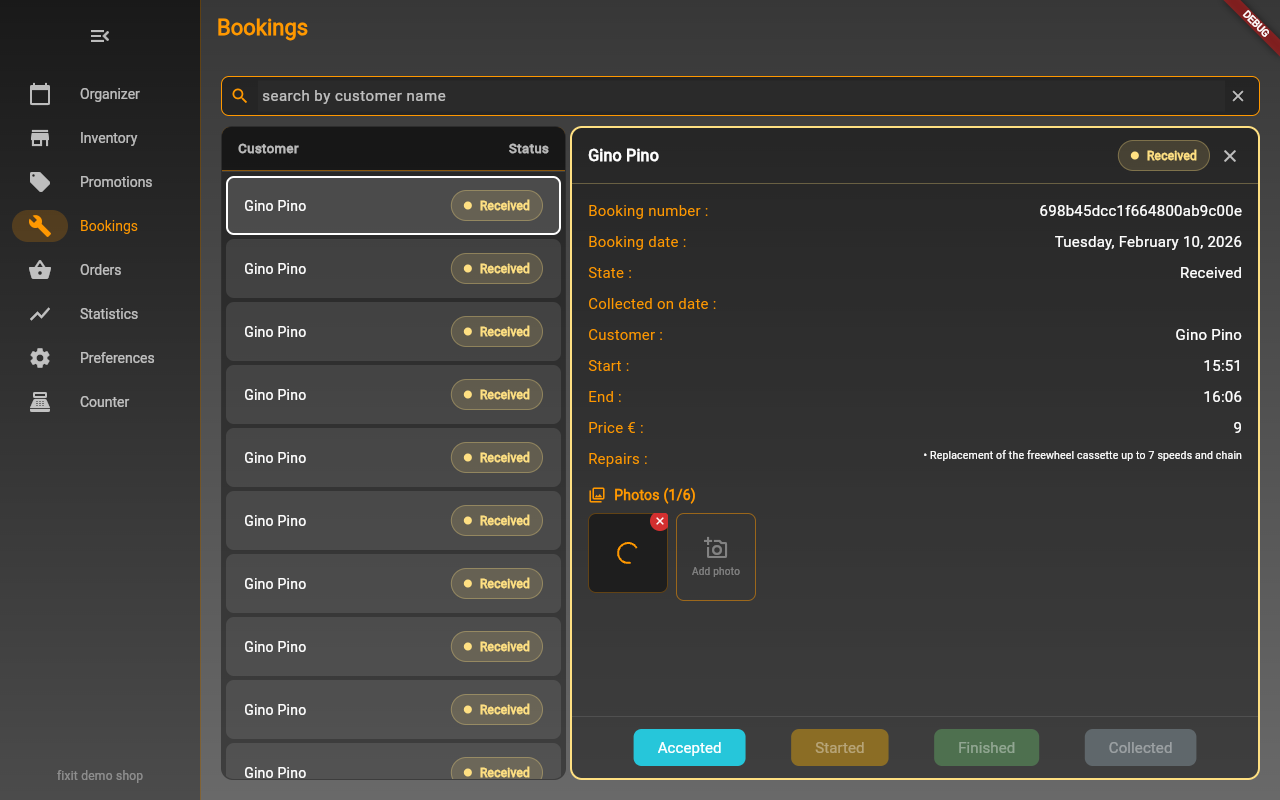Screen dimensions: 1280x800
Task: Click the Started status button
Action: coord(839,748)
